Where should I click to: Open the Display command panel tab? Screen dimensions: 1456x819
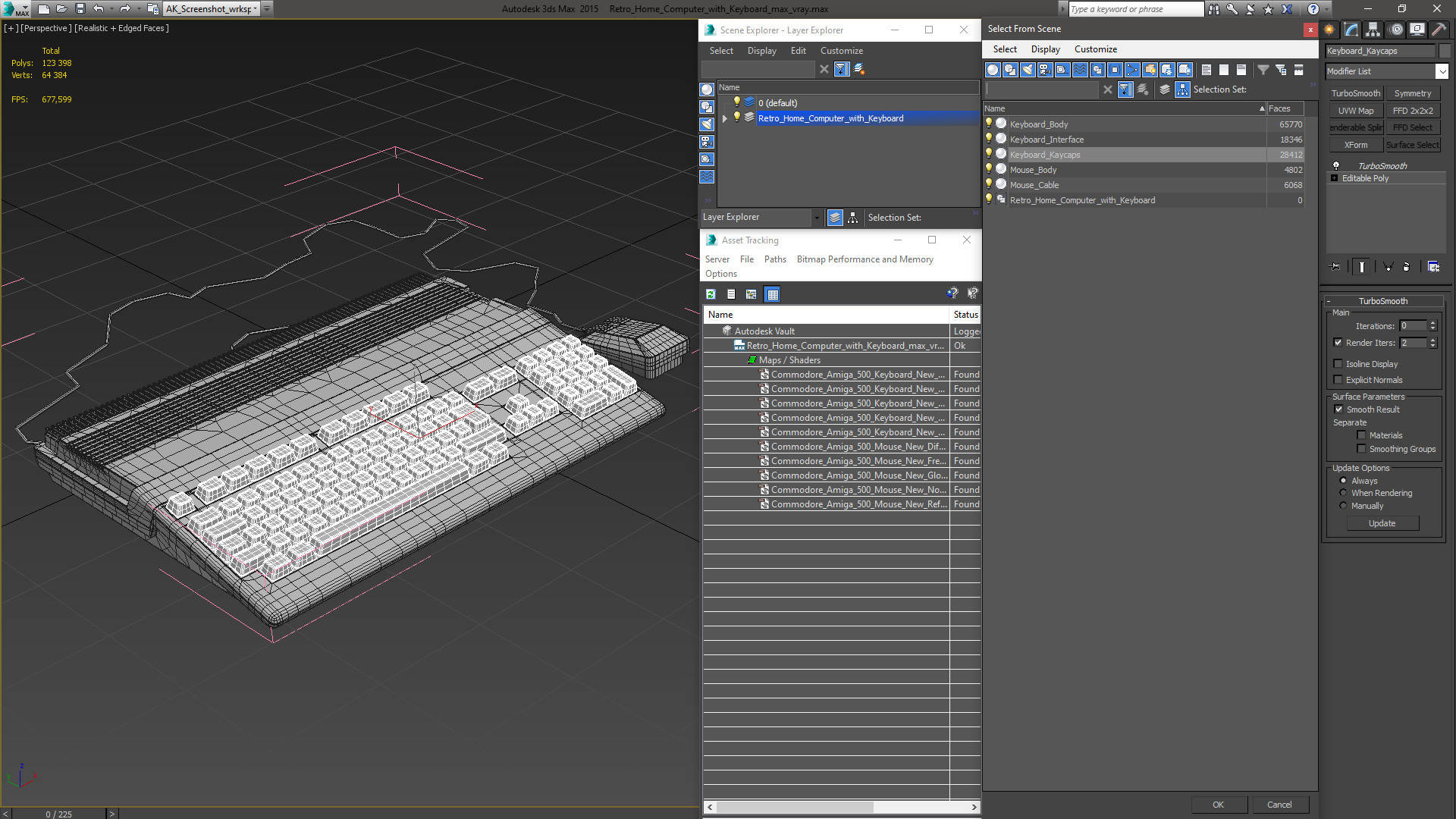[1417, 30]
